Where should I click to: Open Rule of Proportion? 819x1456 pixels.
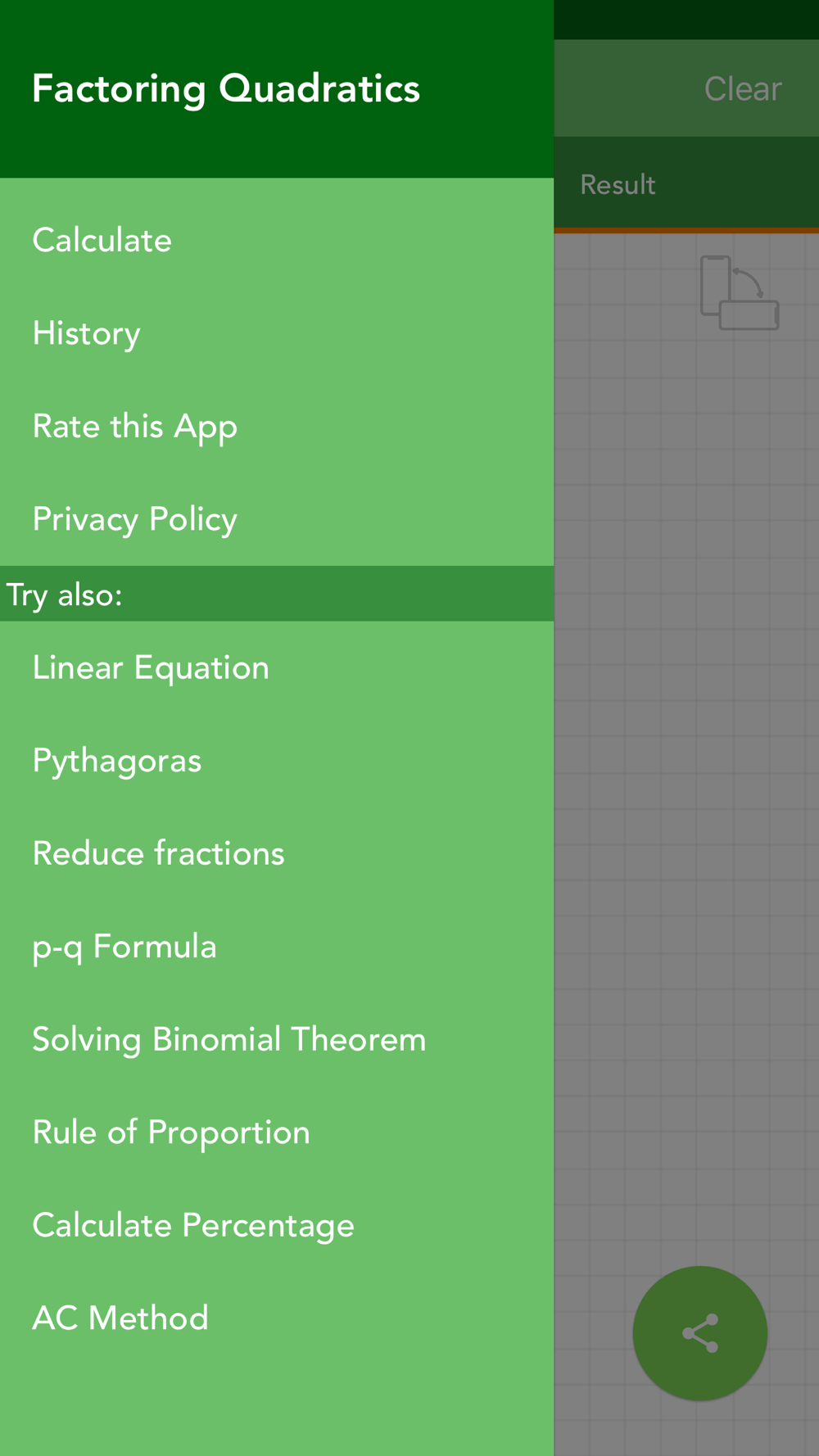point(277,1133)
